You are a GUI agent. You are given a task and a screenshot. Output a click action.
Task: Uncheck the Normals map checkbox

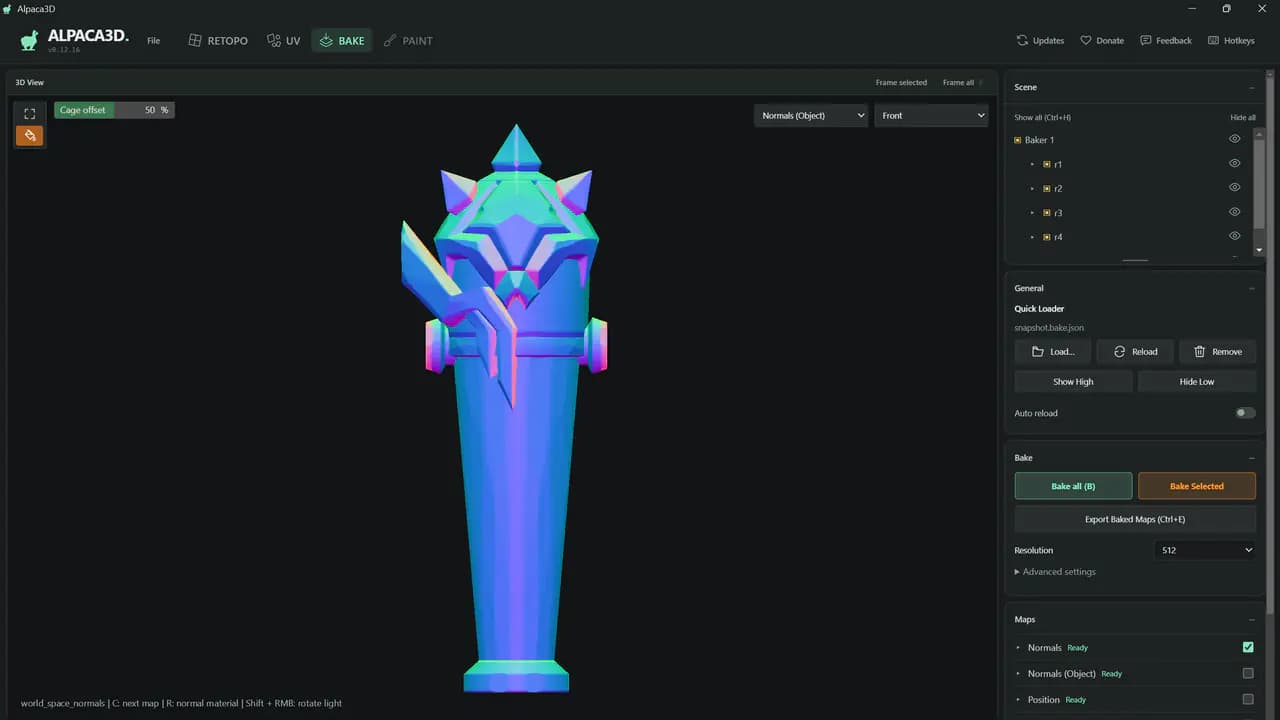(x=1248, y=647)
